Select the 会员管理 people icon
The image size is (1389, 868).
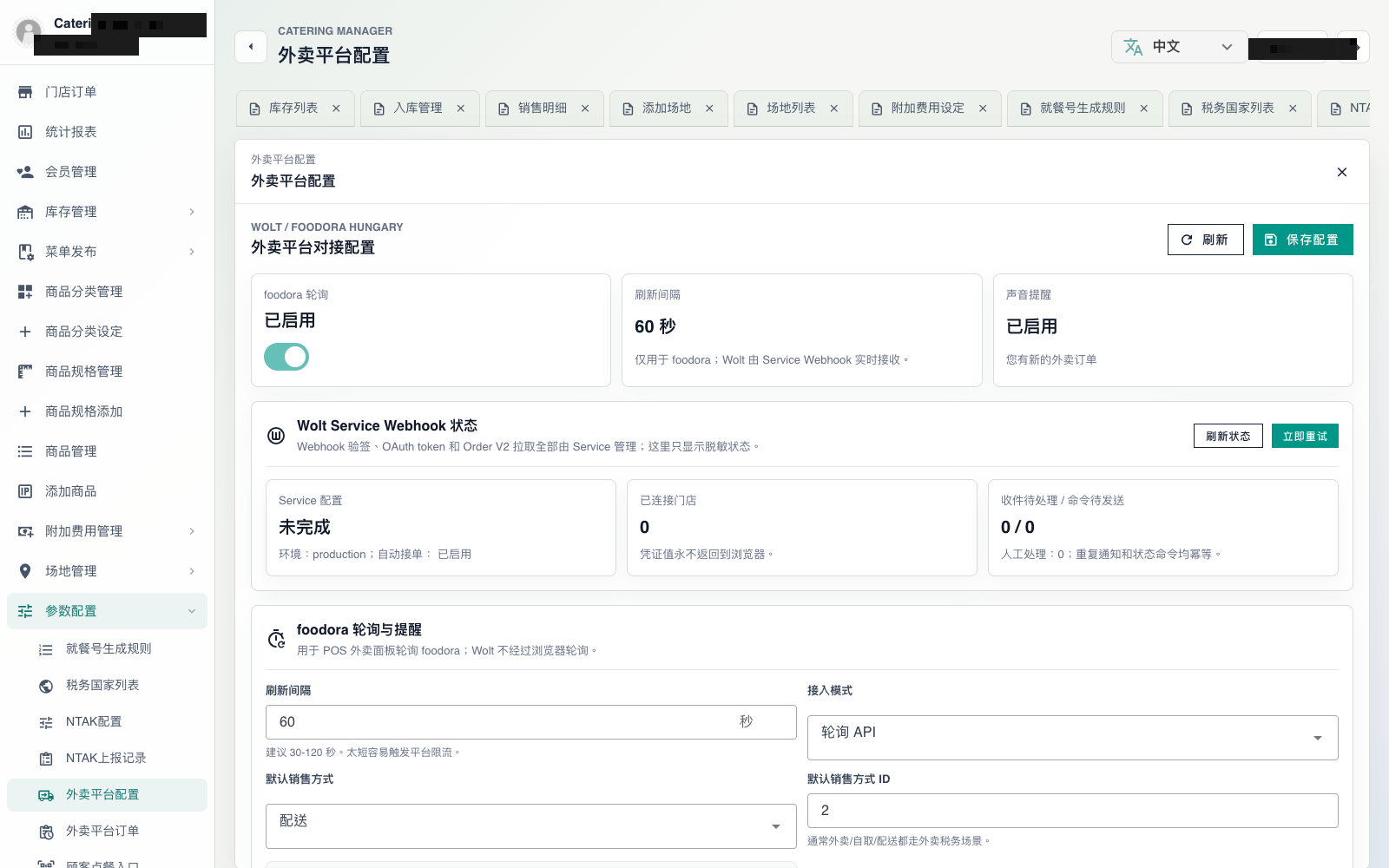point(25,172)
